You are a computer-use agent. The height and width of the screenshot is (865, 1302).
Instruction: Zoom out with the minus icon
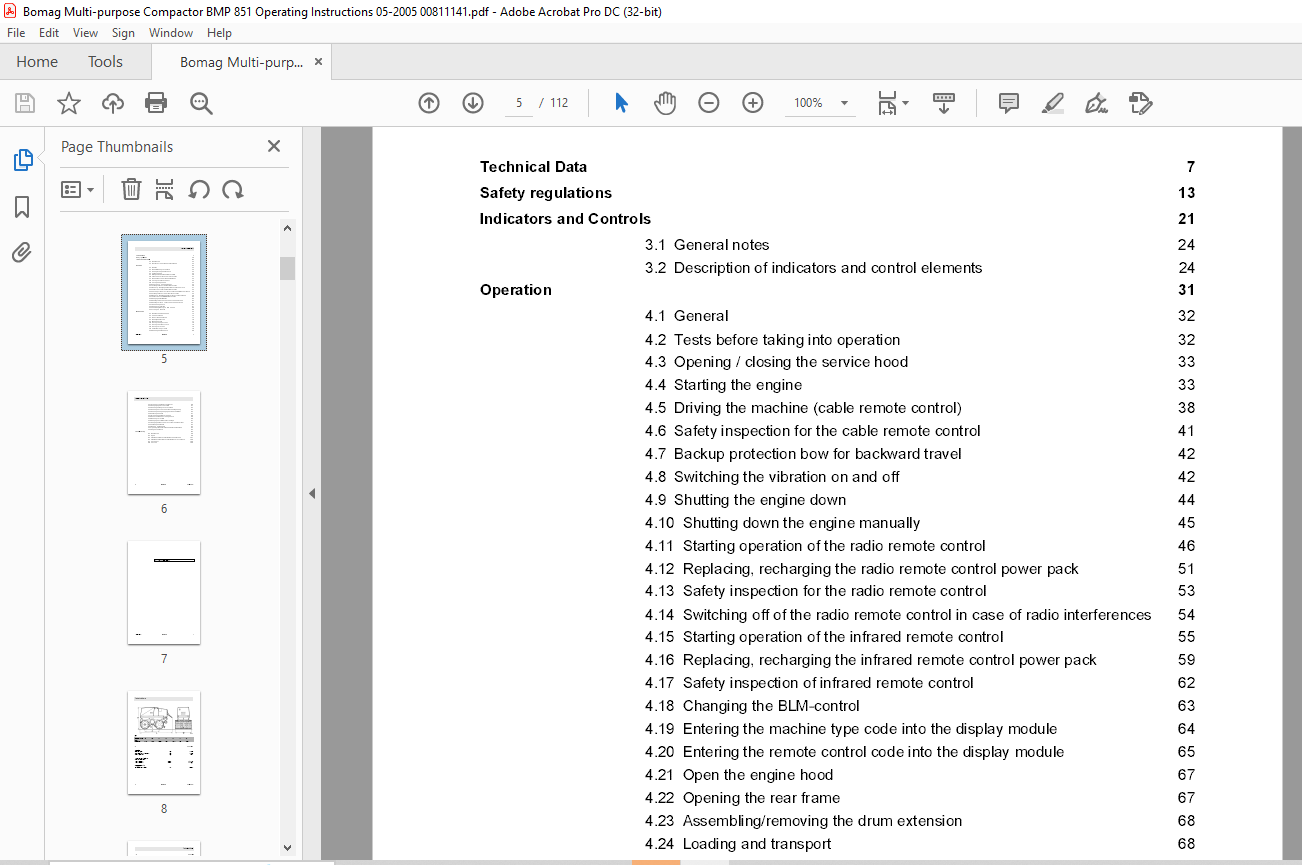click(709, 103)
